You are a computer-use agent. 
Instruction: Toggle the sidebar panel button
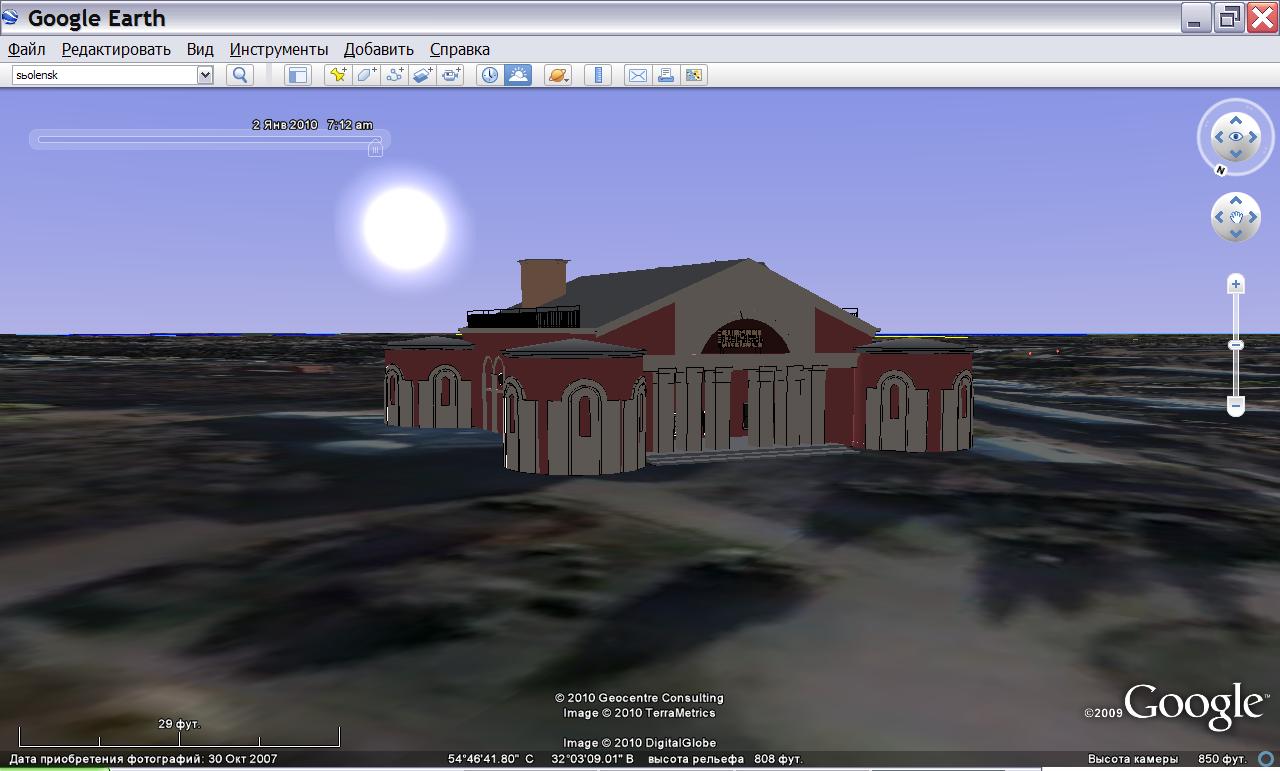298,75
